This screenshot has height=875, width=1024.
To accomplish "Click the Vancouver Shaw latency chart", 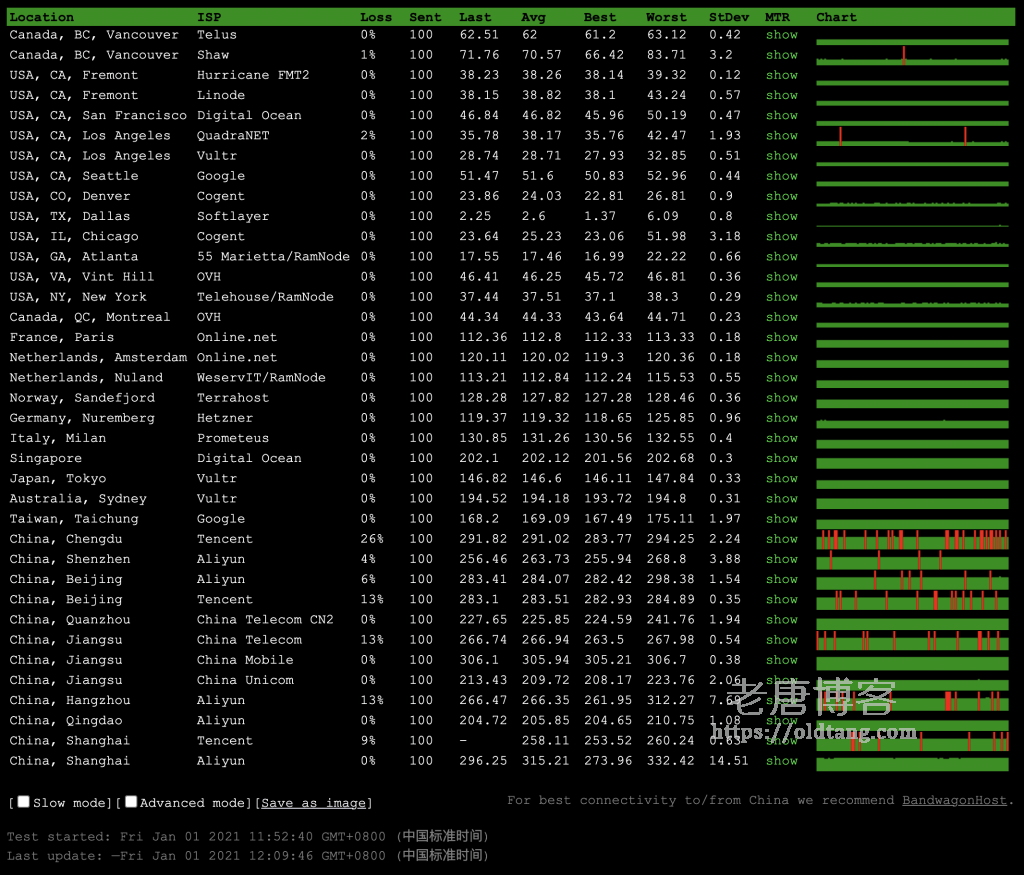I will (912, 56).
